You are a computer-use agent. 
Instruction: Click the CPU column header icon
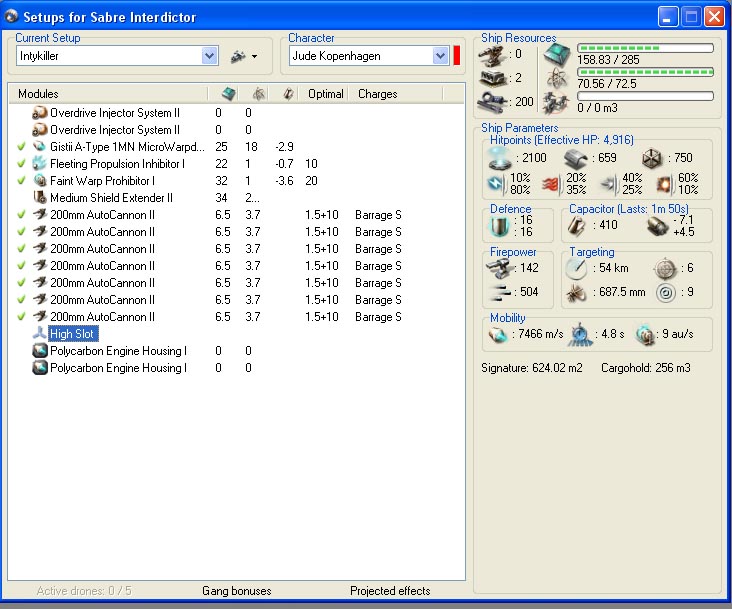point(229,94)
